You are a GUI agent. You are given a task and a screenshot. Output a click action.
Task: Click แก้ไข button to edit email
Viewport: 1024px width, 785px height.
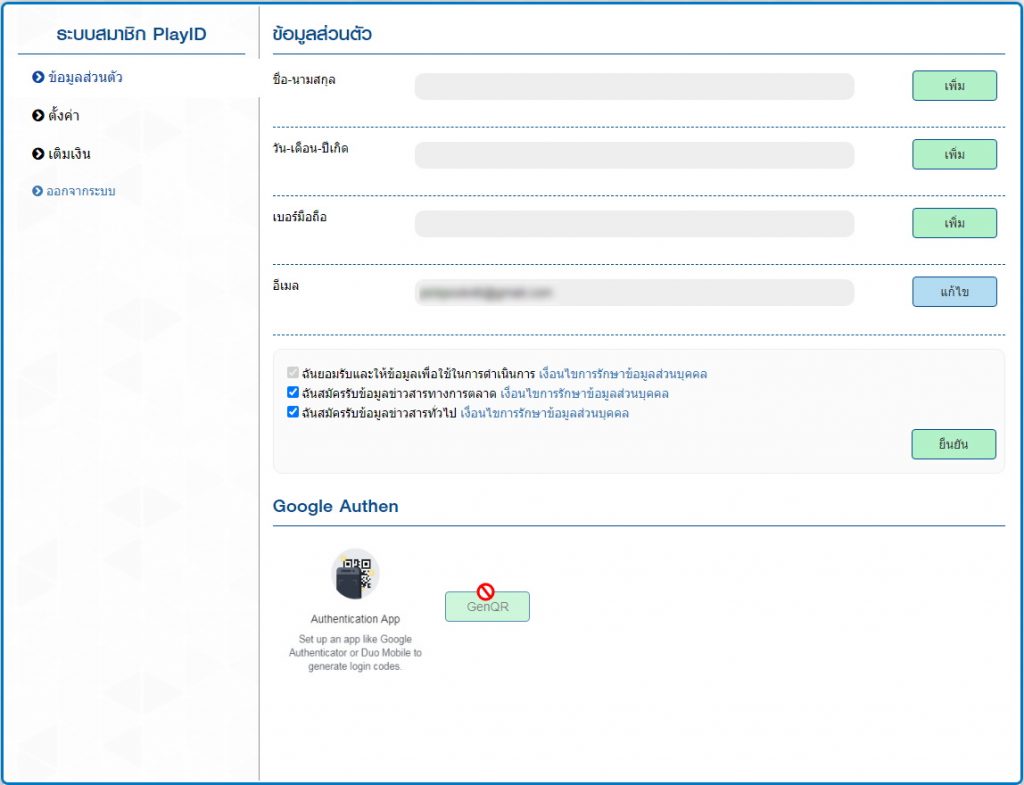pos(954,292)
